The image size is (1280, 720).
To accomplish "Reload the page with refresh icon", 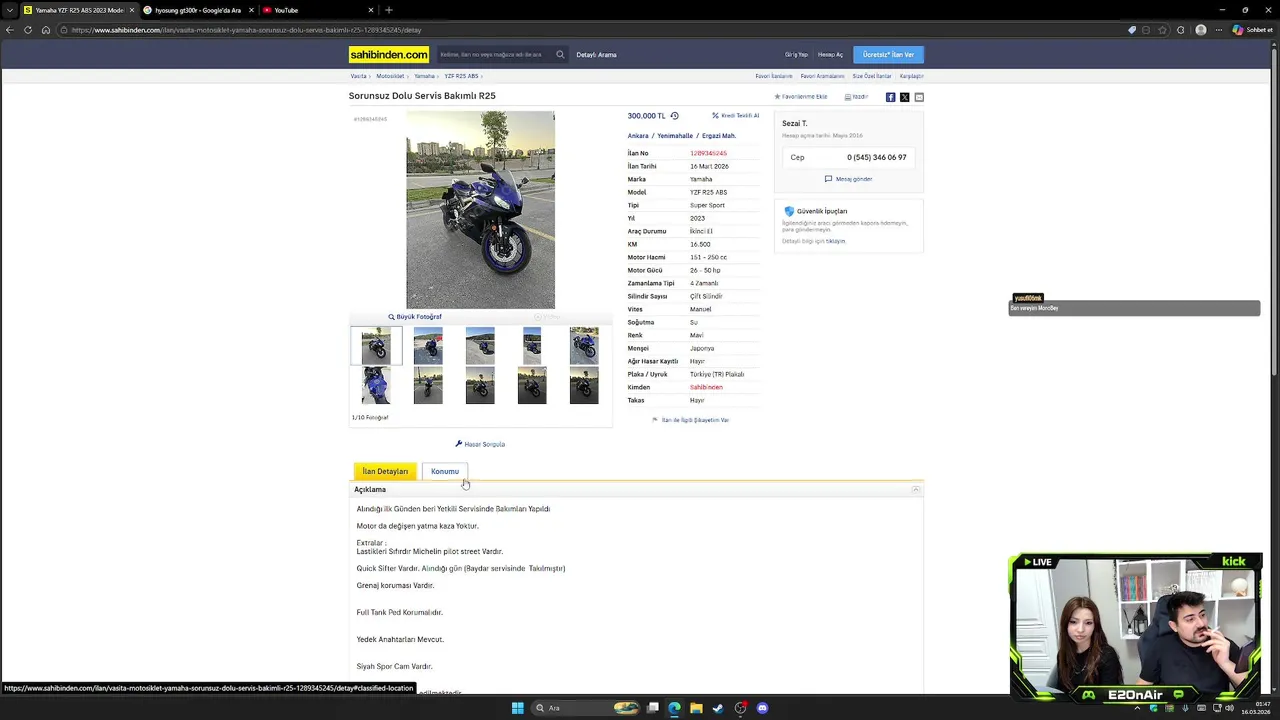I will click(x=28, y=30).
